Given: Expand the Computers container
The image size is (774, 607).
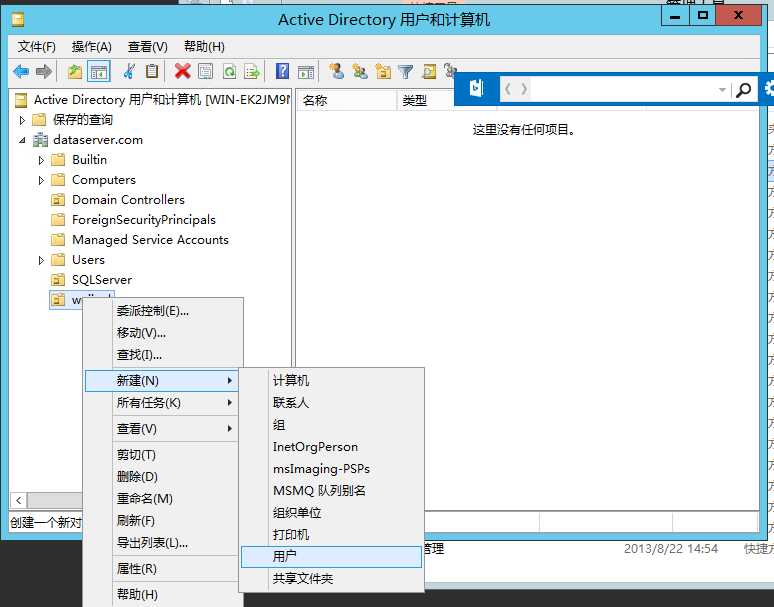Looking at the screenshot, I should [41, 180].
